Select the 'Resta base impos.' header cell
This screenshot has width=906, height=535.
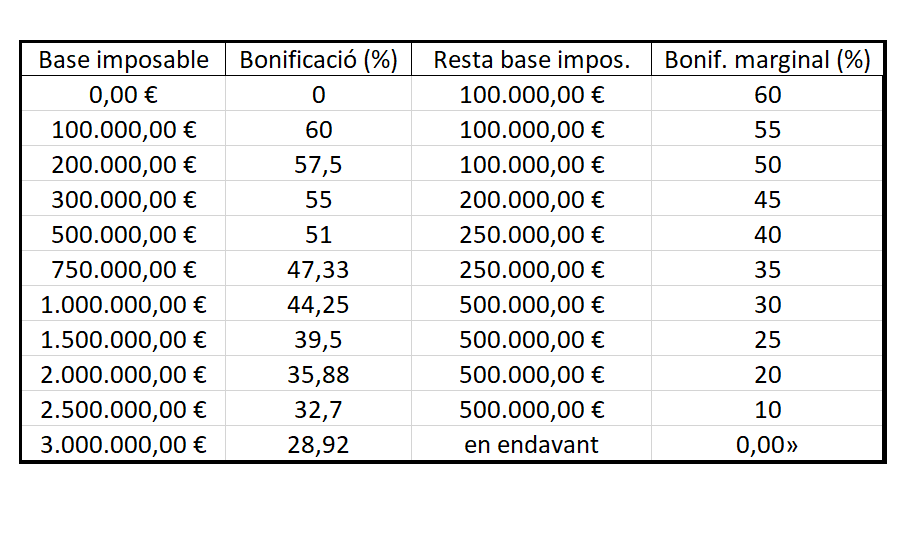(x=531, y=60)
